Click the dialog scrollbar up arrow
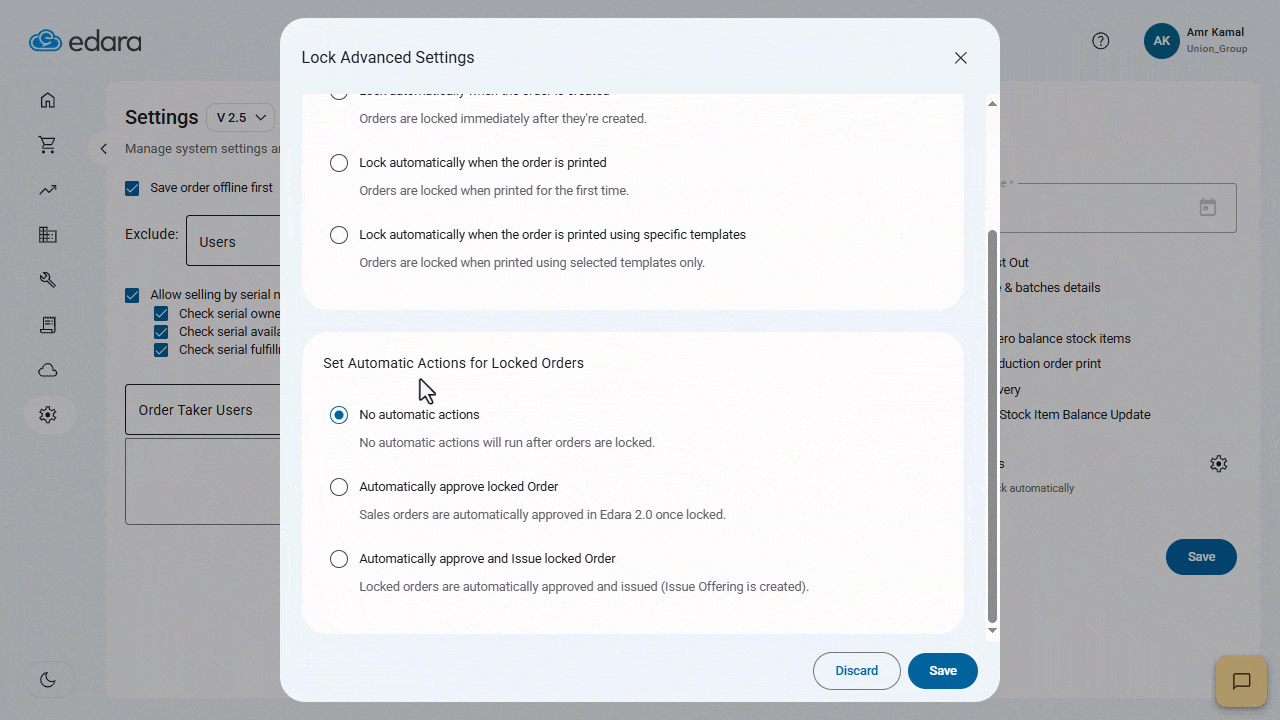This screenshot has height=720, width=1280. (x=992, y=103)
